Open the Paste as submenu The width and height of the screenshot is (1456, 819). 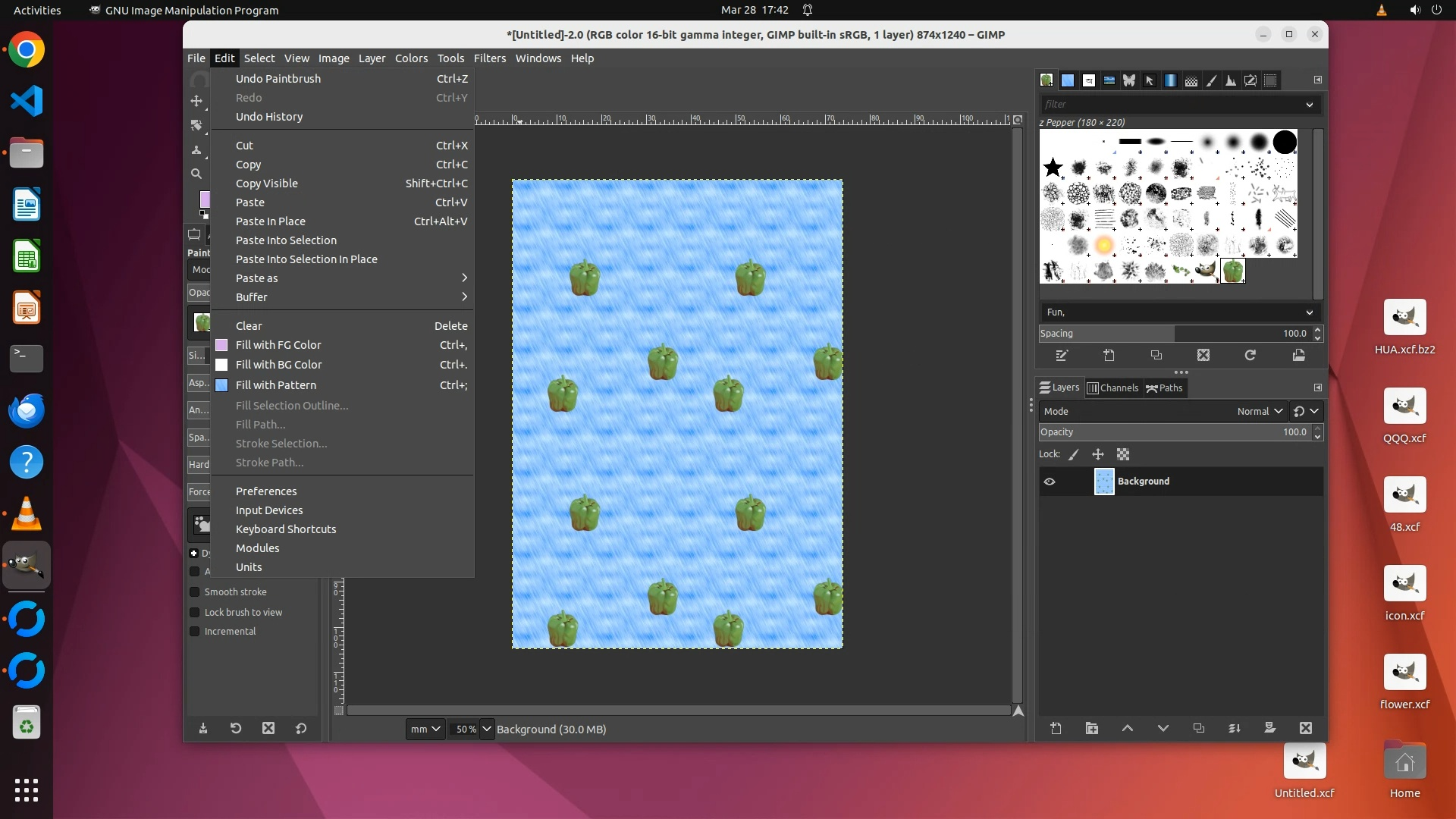point(256,278)
